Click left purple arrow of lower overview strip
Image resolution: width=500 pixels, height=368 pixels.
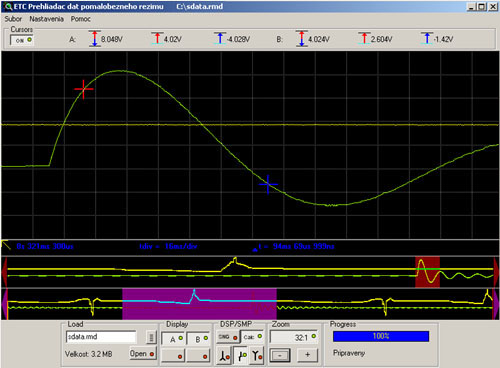coord(4,304)
